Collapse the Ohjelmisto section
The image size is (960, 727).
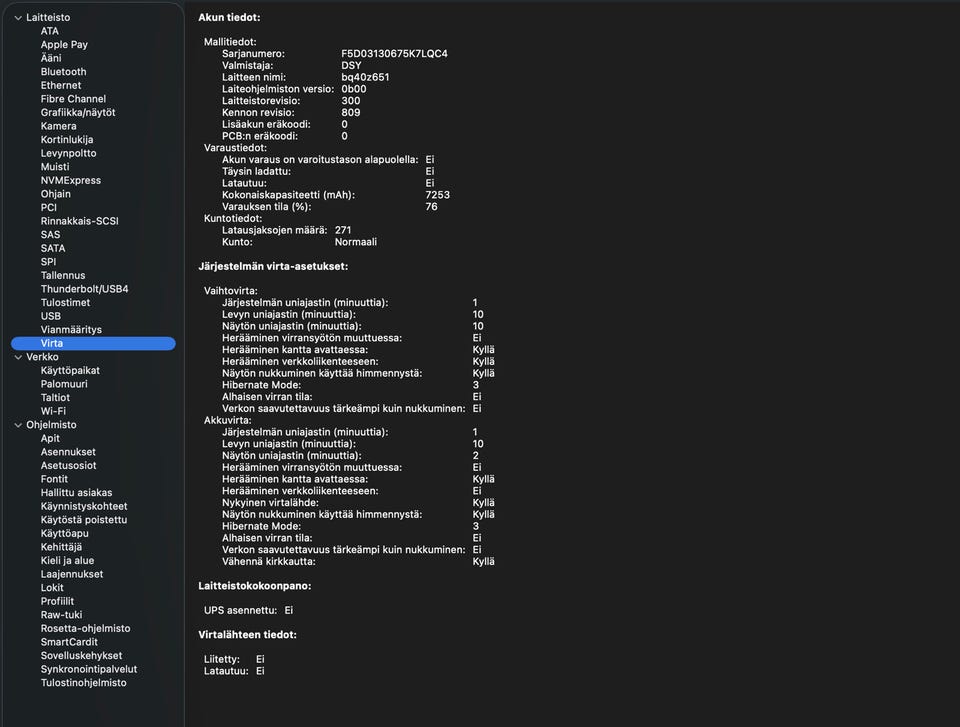coord(18,425)
